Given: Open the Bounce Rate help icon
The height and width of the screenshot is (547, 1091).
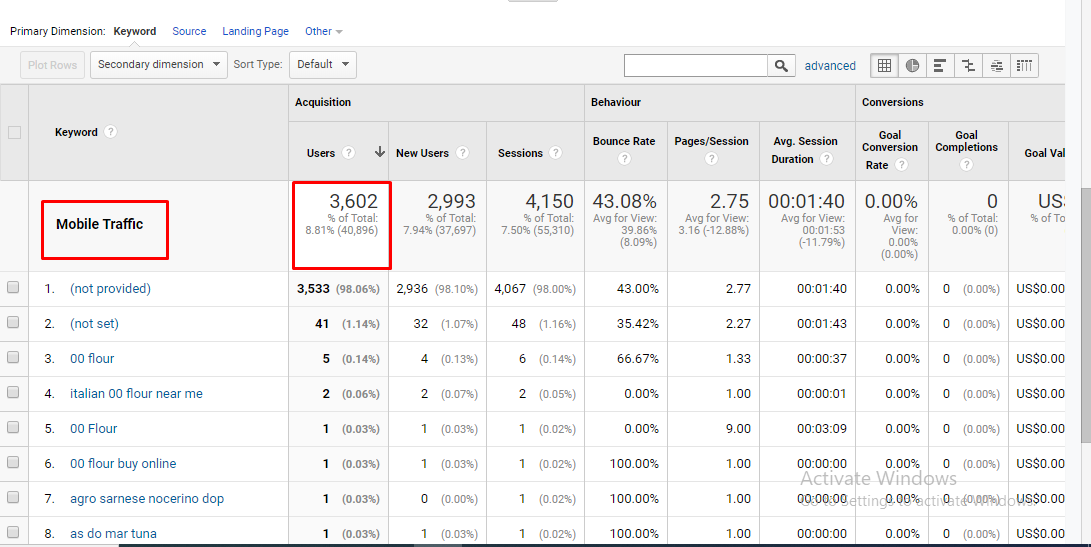Looking at the screenshot, I should pos(624,159).
